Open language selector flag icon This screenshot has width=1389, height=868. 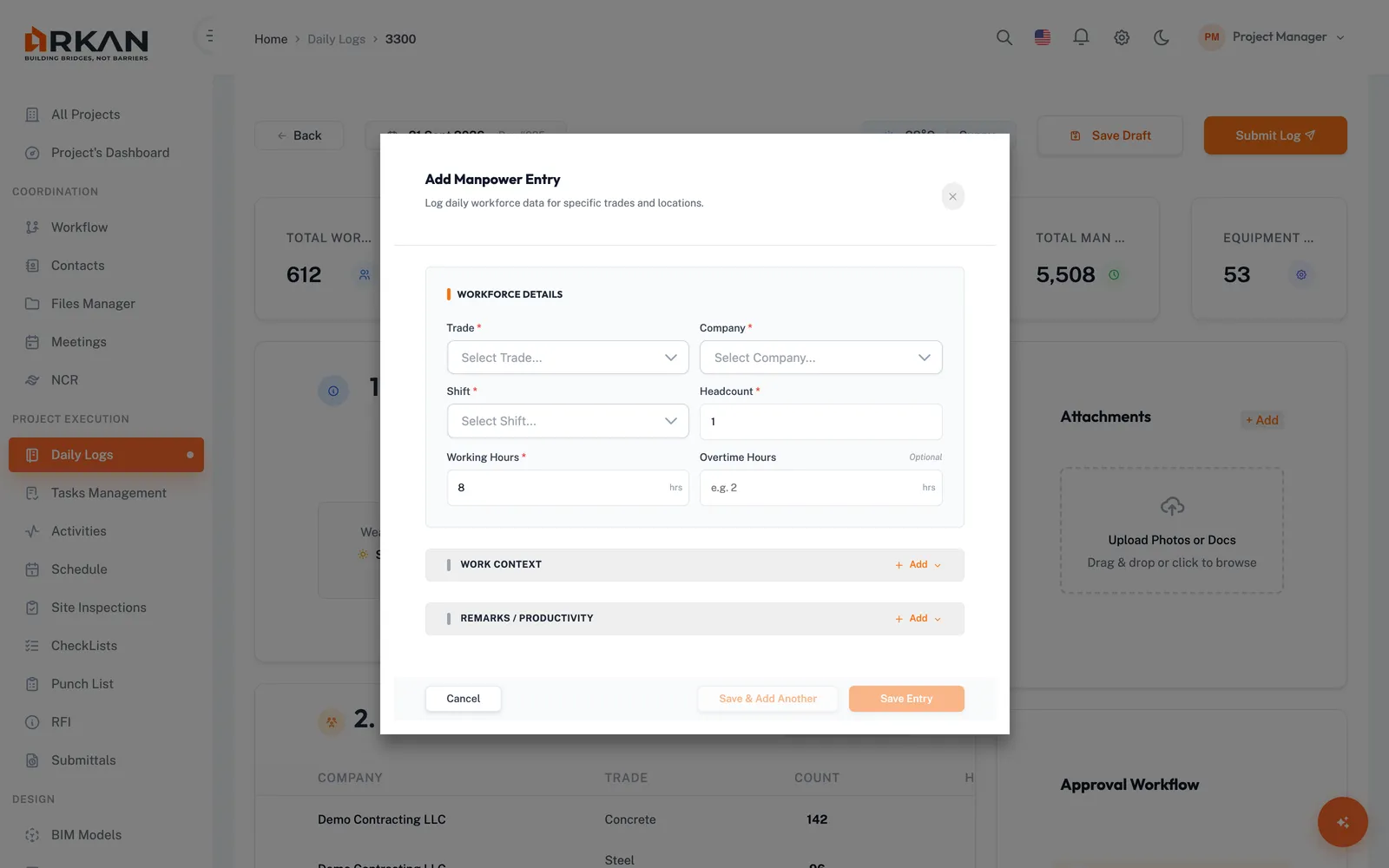tap(1043, 37)
